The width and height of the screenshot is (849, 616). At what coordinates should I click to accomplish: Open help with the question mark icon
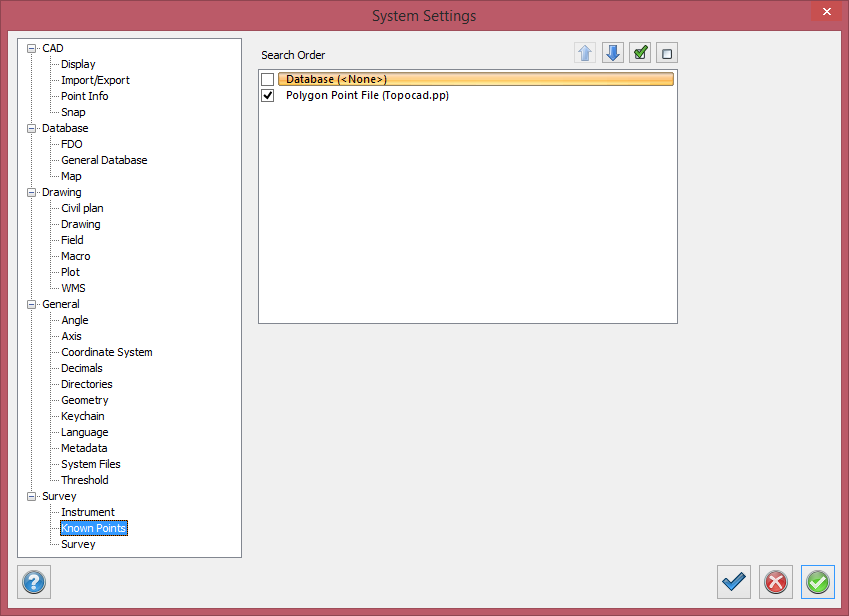click(34, 581)
